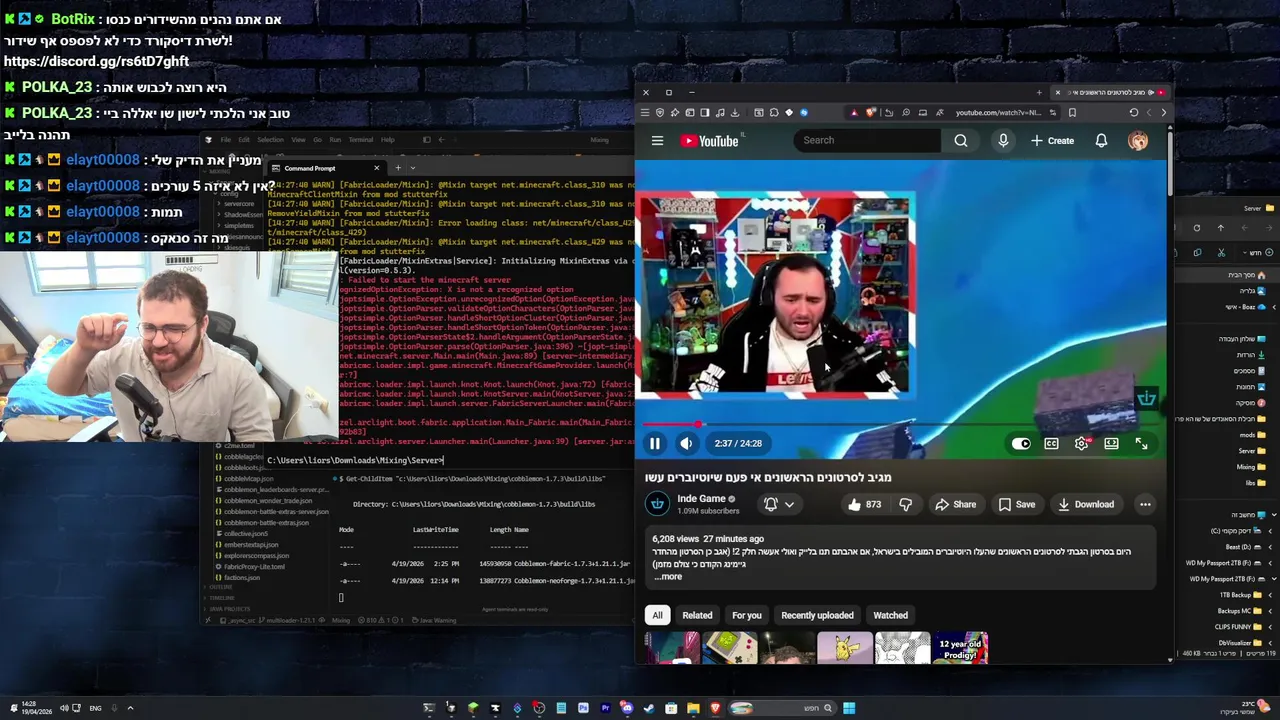Open the File menu in VS Code
This screenshot has width=1280, height=720.
click(x=225, y=140)
